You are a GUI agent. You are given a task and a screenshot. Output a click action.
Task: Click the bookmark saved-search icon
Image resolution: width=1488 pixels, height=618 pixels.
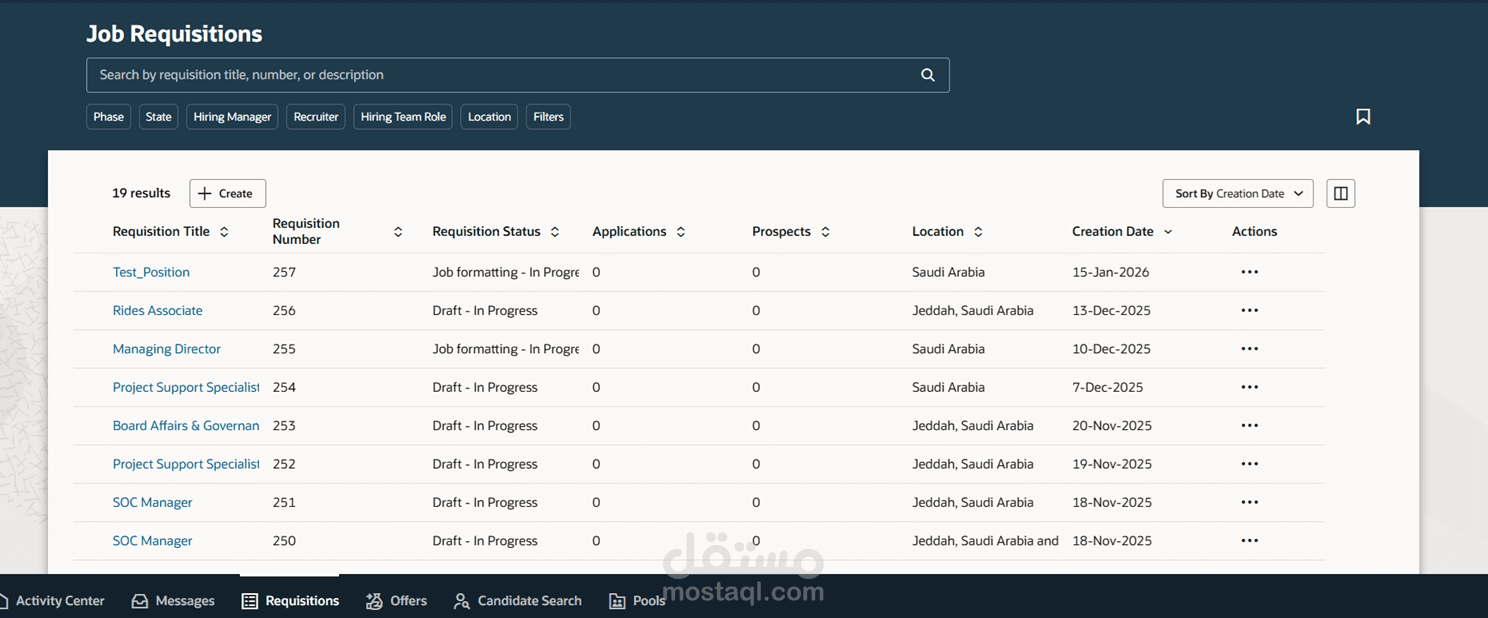click(1363, 117)
